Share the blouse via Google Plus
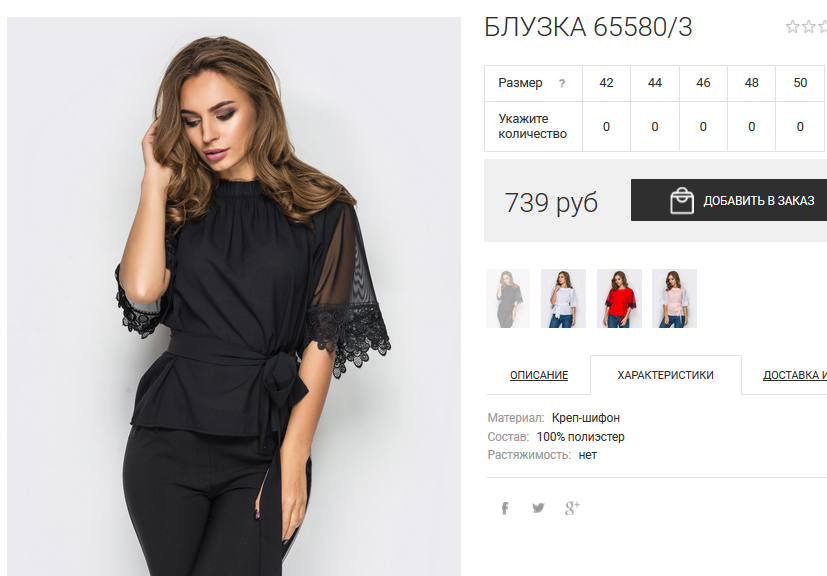Screen dimensions: 827x576 point(572,508)
